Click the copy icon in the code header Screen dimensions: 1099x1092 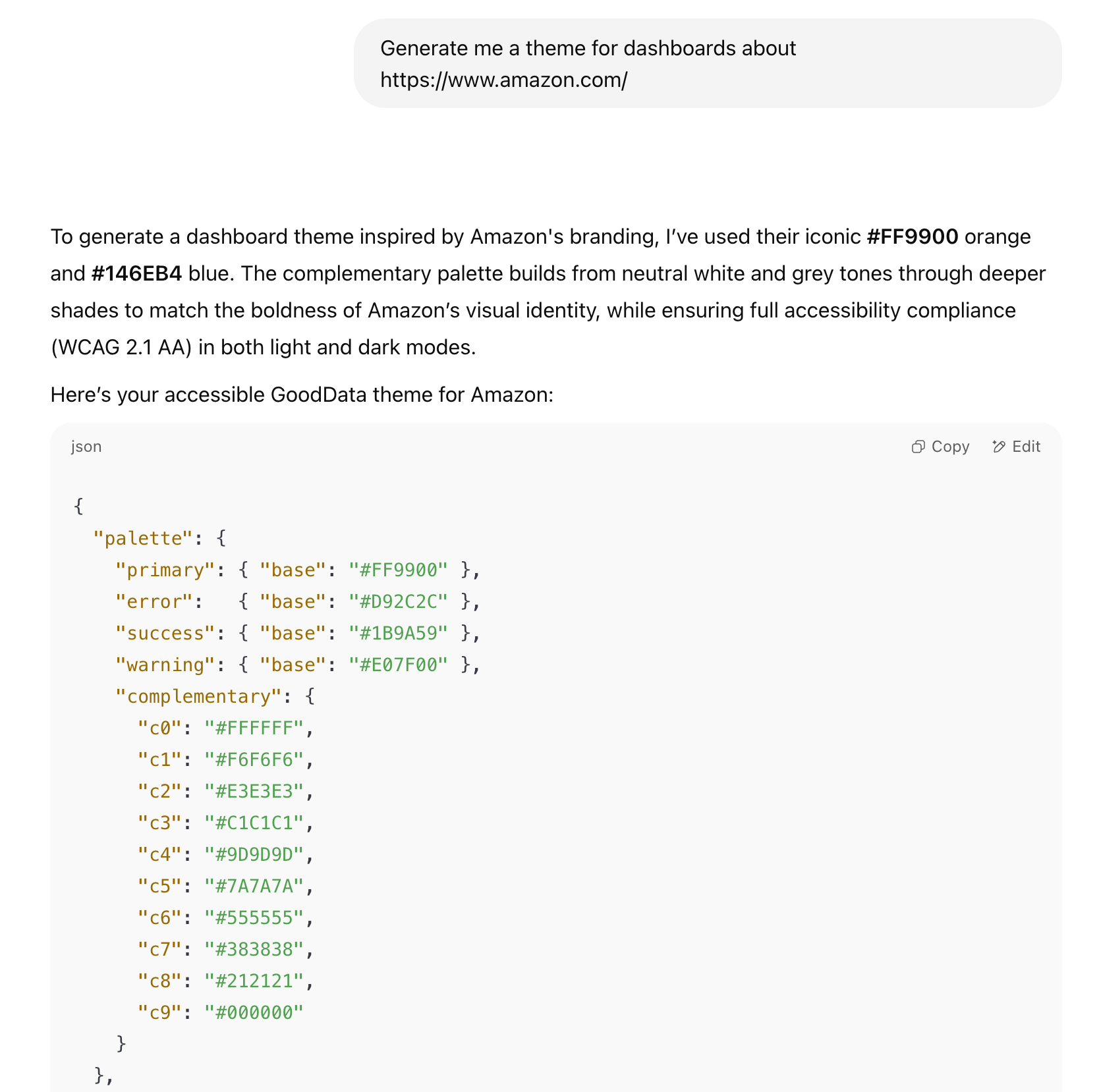click(x=918, y=447)
